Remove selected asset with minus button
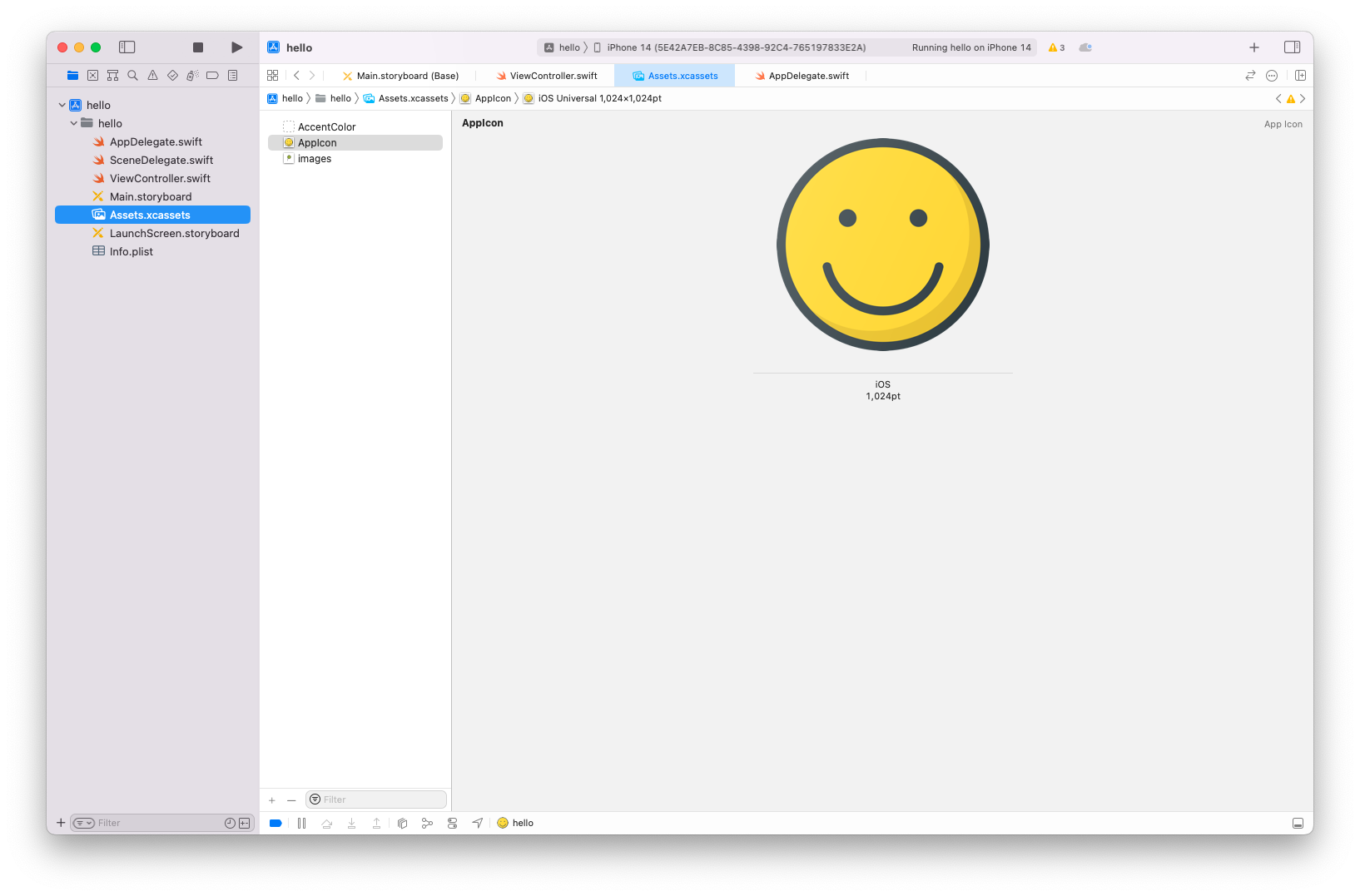 [291, 800]
